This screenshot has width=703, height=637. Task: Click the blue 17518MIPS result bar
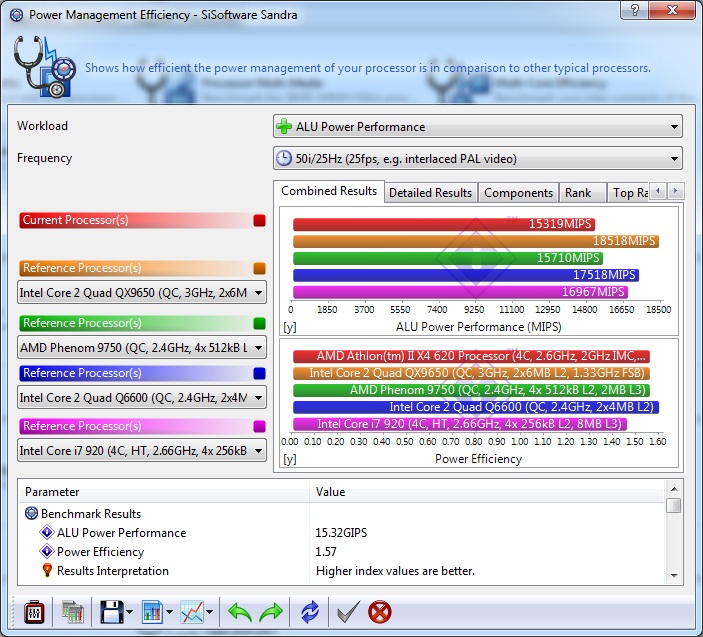pyautogui.click(x=466, y=275)
